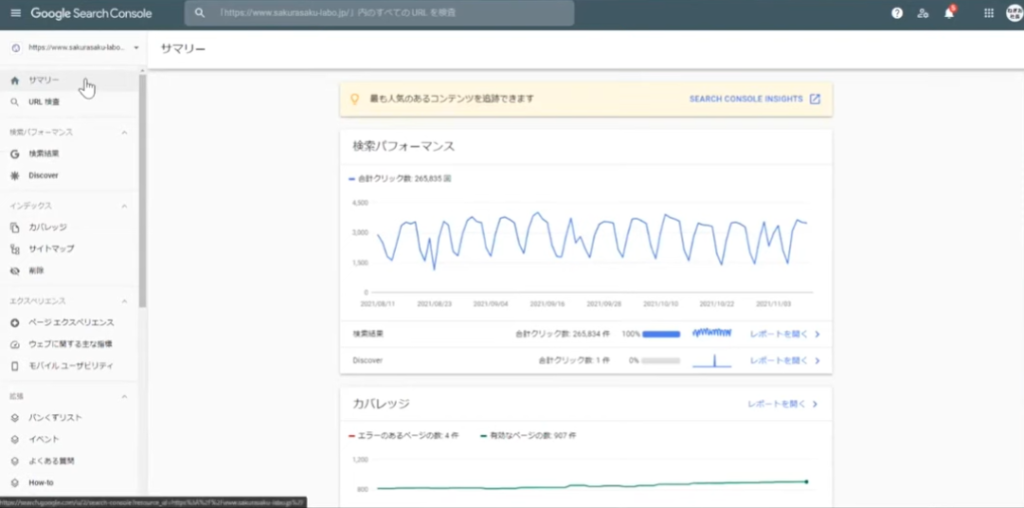Click the chevron in the 検索結果 row

click(x=817, y=334)
